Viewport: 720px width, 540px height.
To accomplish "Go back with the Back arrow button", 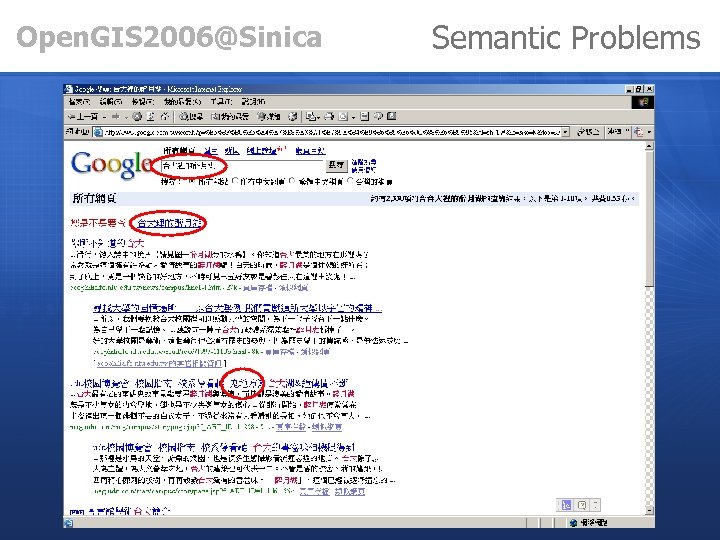I will 83,117.
